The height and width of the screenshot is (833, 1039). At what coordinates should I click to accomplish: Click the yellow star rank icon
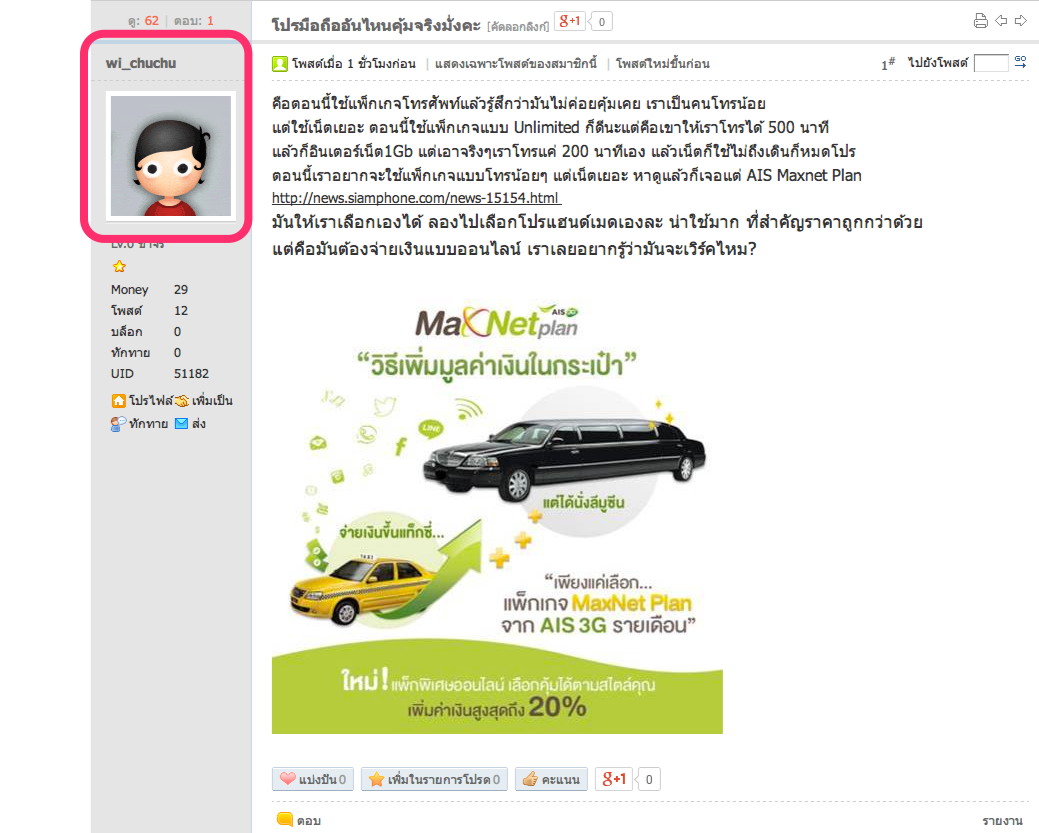119,266
